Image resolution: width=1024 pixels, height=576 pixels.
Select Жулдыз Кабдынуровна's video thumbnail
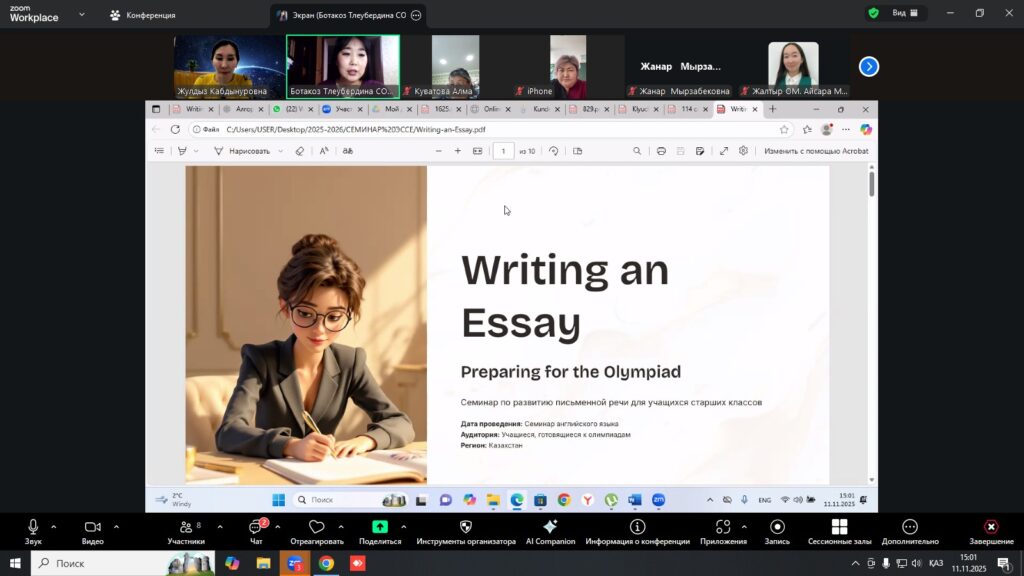[x=229, y=66]
